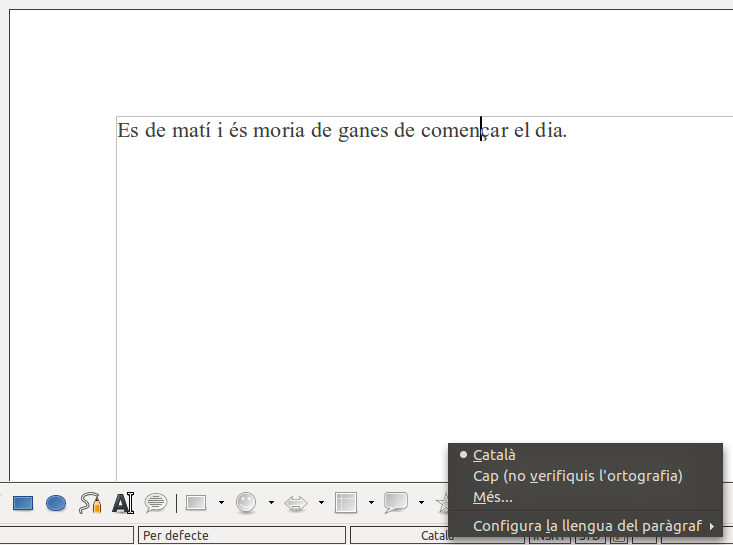Select the Ellipse drawing tool
The width and height of the screenshot is (733, 545).
pos(56,503)
